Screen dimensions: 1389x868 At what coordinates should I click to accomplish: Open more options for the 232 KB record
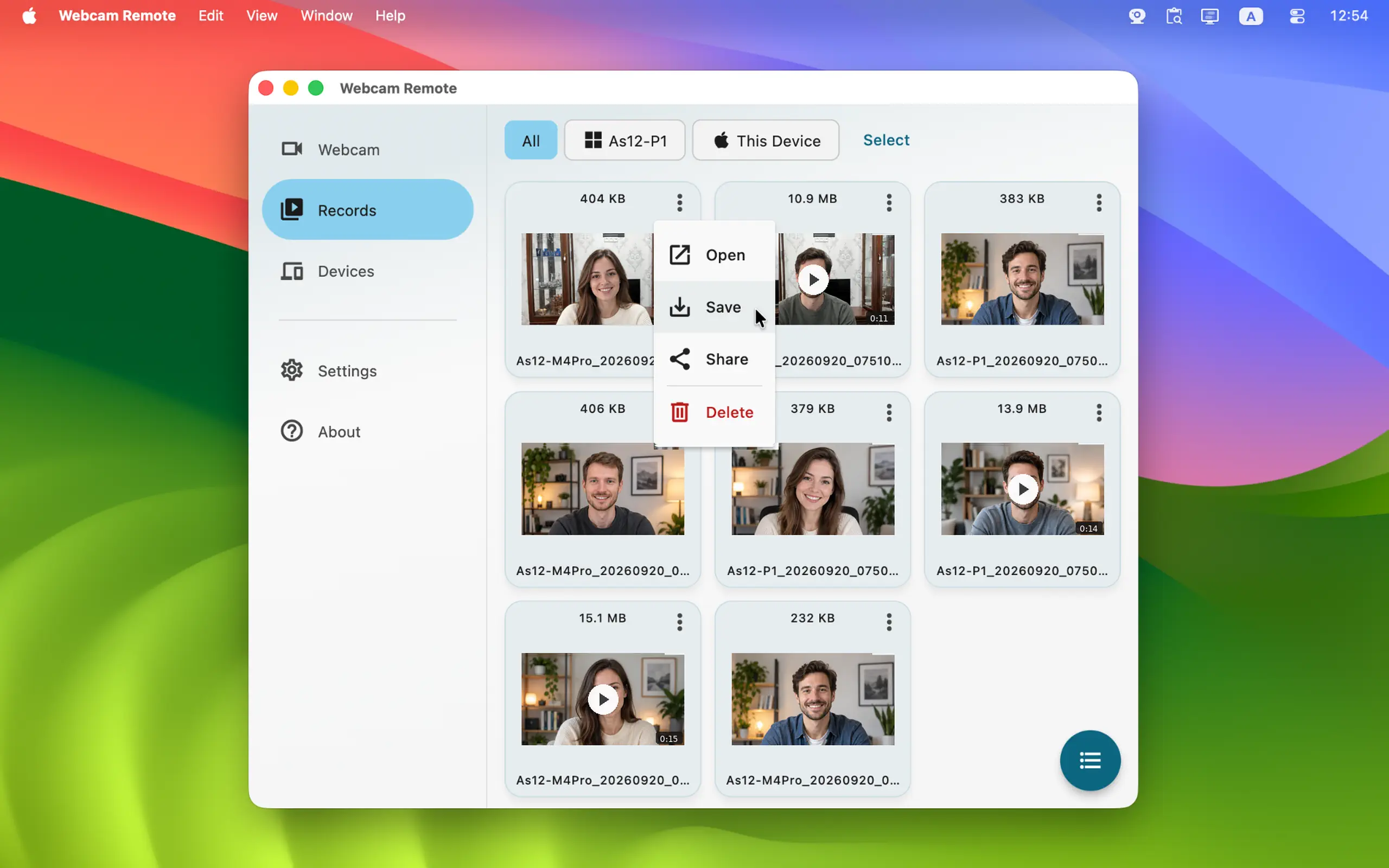pyautogui.click(x=889, y=622)
